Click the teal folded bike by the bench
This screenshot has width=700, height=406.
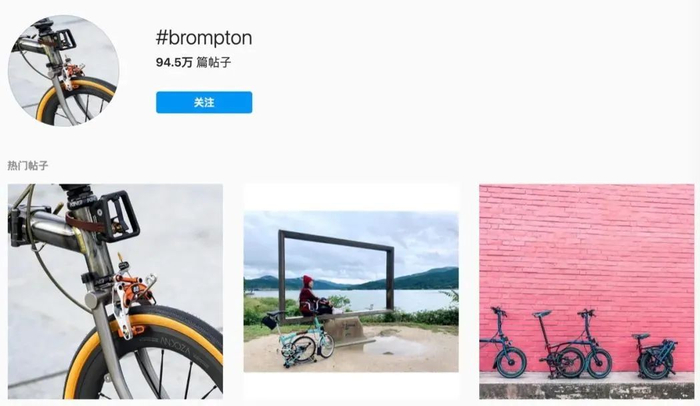pyautogui.click(x=308, y=342)
